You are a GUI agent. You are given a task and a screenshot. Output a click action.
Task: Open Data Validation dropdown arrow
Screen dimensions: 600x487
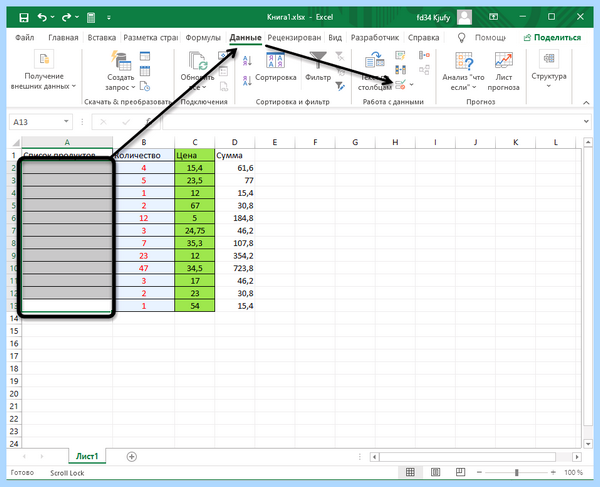pos(412,85)
